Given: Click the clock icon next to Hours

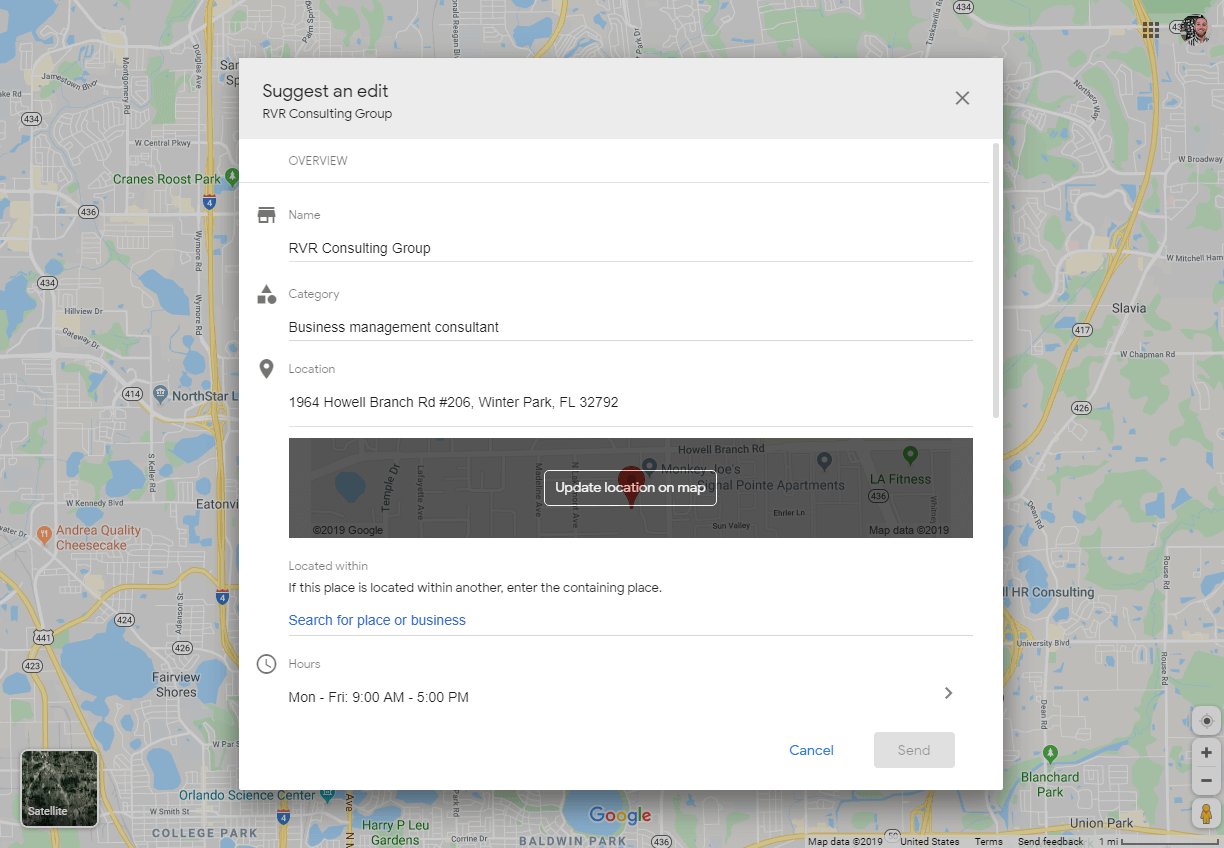Looking at the screenshot, I should pos(266,663).
